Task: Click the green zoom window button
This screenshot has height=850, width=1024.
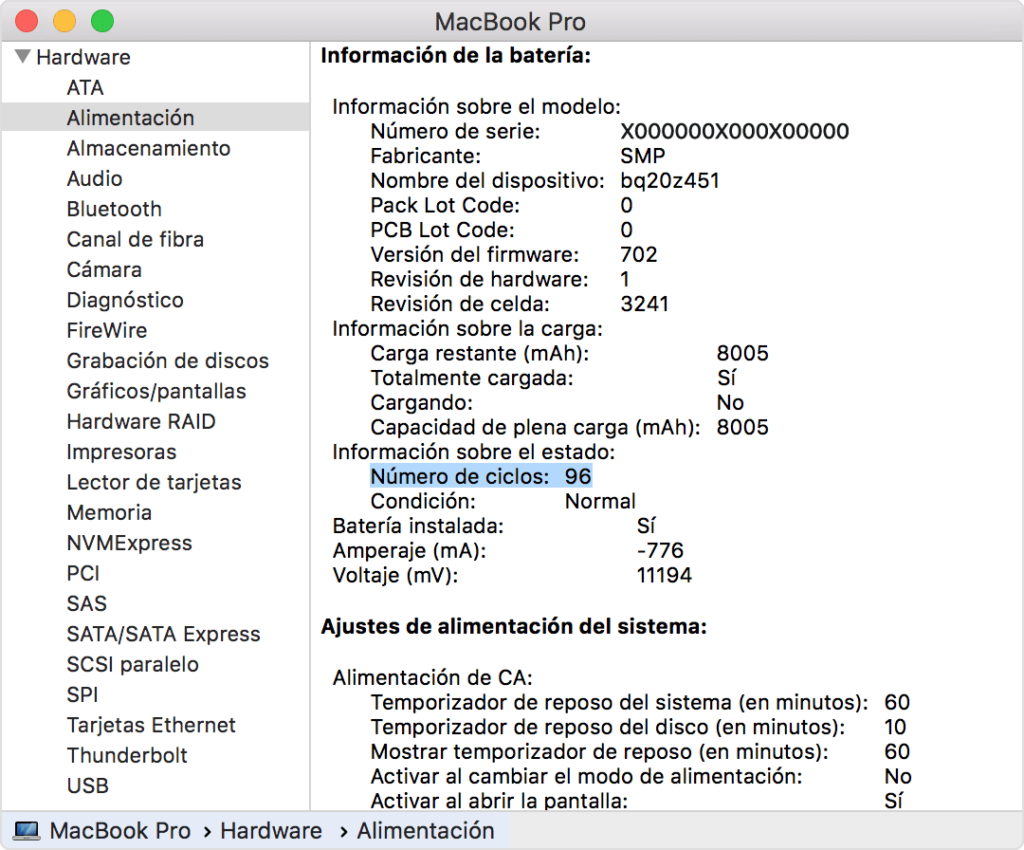Action: tap(103, 21)
